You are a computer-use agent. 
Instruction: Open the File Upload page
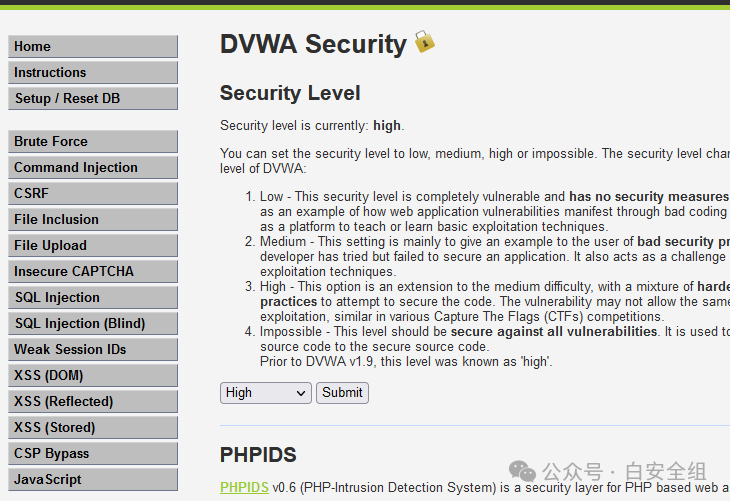[x=93, y=245]
